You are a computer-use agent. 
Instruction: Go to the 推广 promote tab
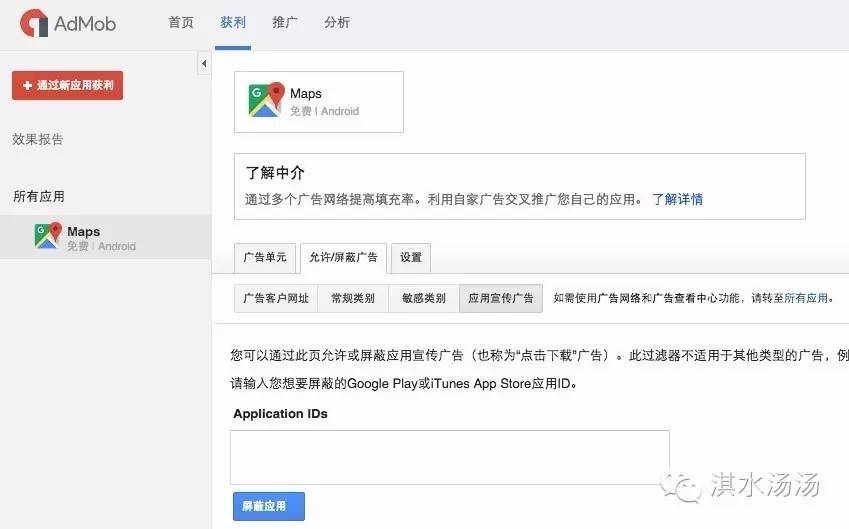285,23
